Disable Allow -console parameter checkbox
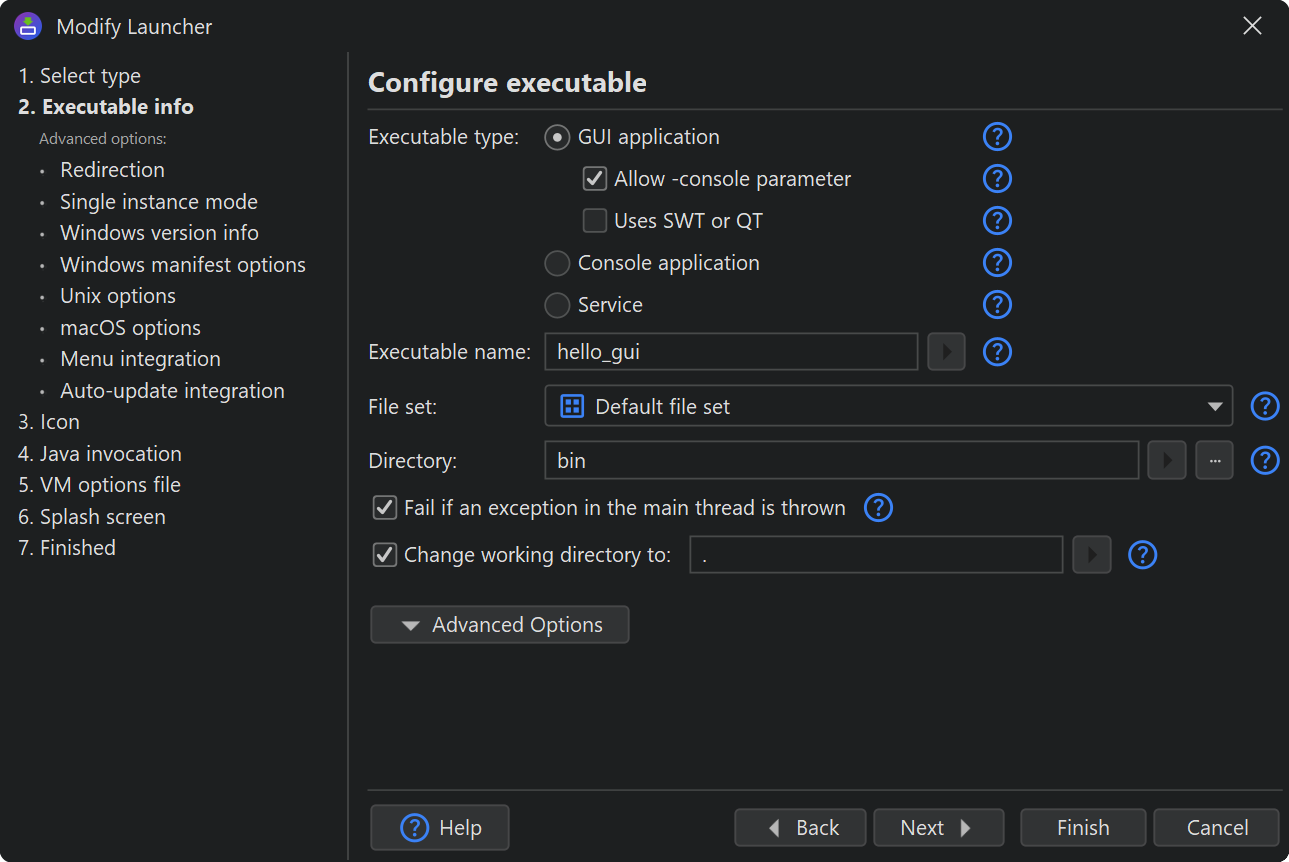Image resolution: width=1289 pixels, height=862 pixels. coord(595,179)
